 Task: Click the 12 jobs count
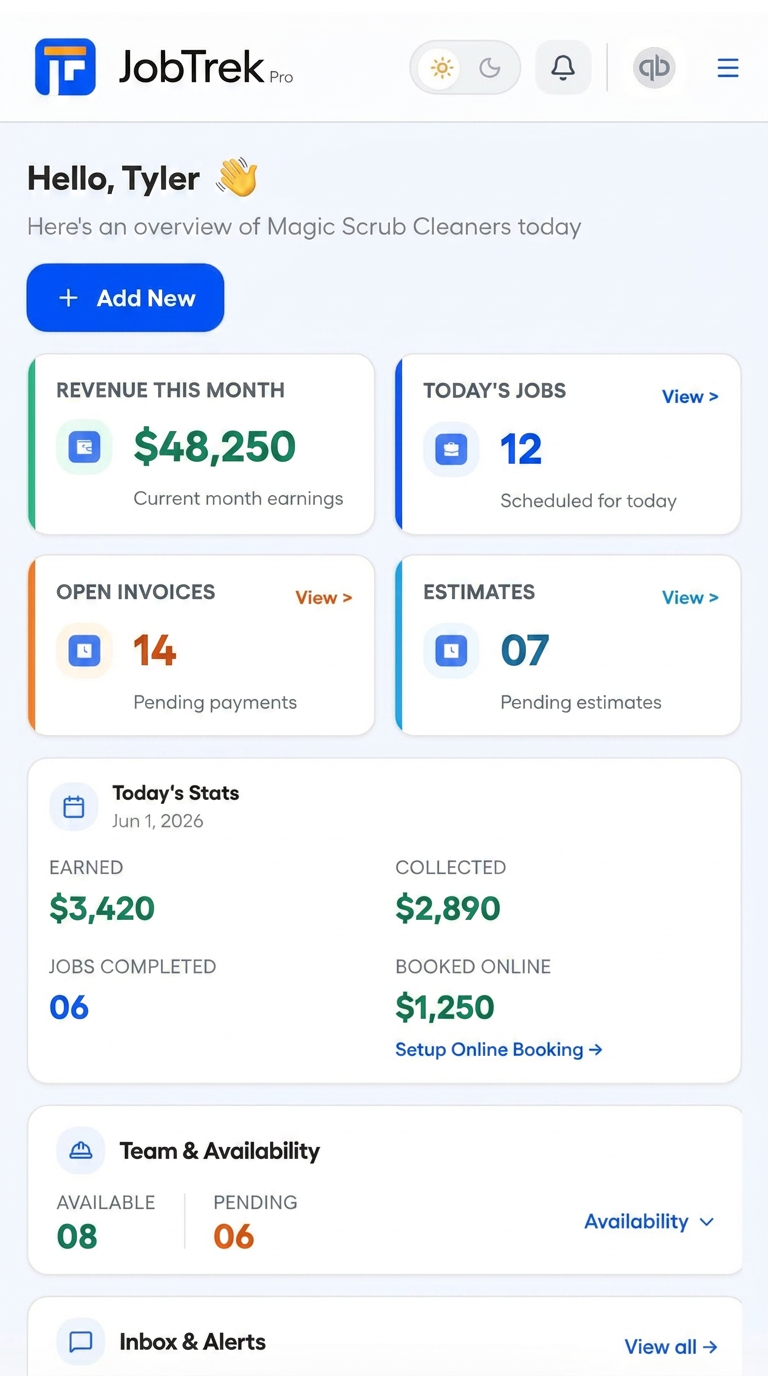point(521,450)
